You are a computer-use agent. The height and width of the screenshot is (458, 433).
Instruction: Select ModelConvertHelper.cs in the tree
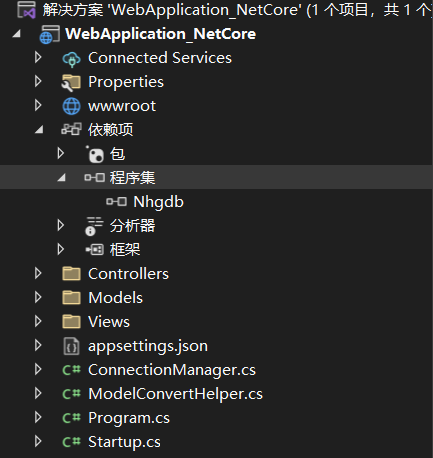[x=175, y=394]
